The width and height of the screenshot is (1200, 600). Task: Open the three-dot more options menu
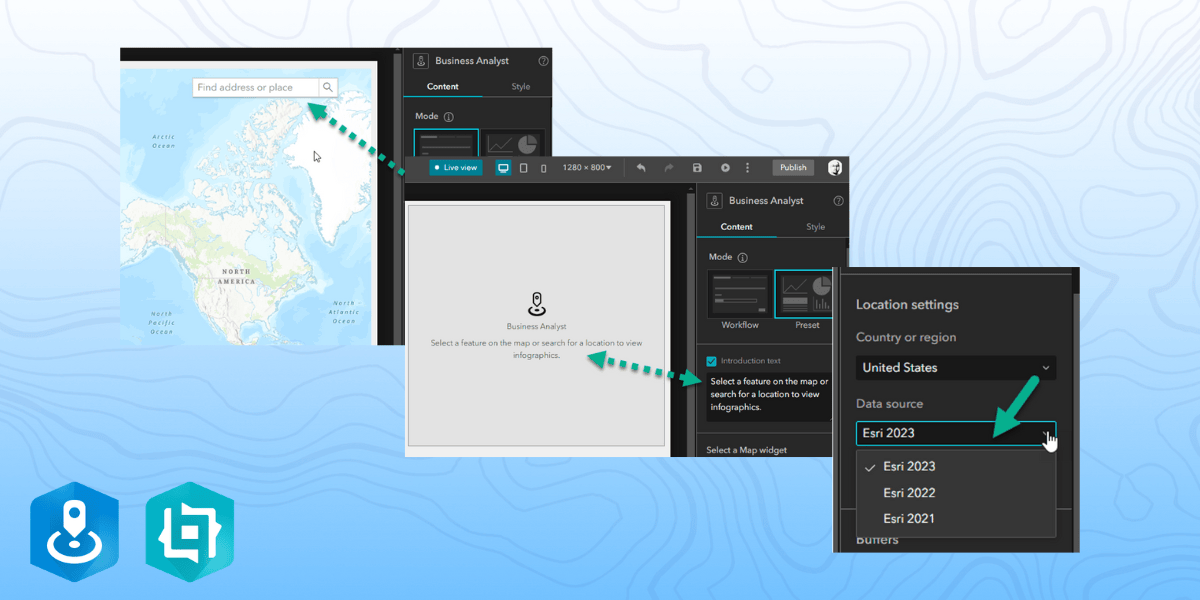click(x=747, y=168)
